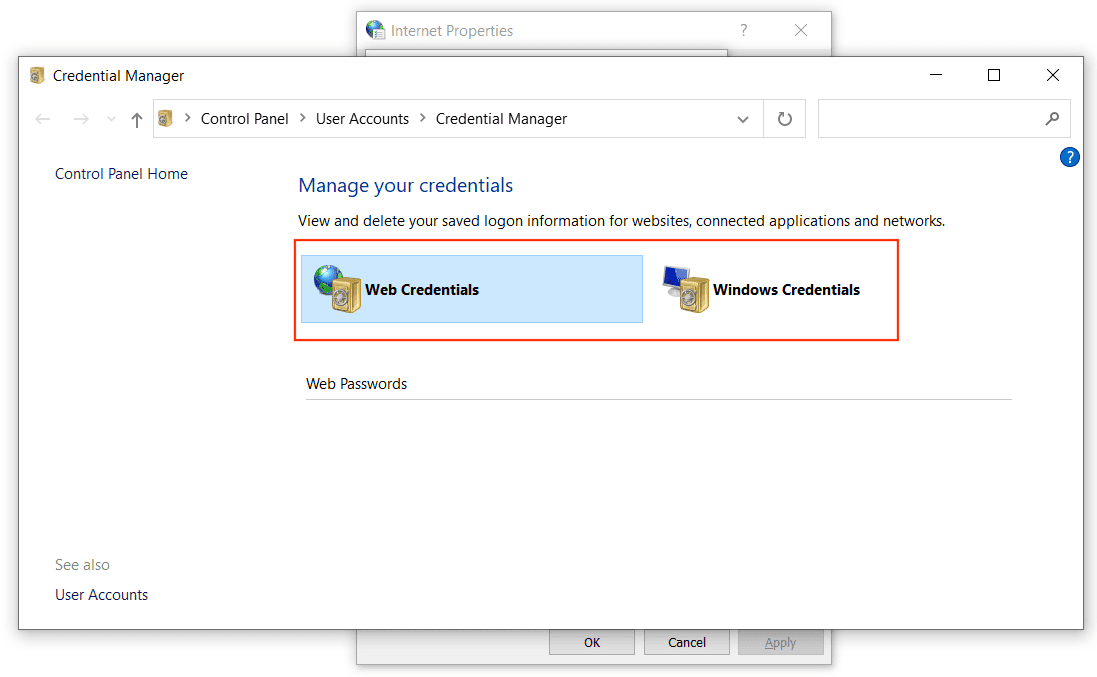Click the address bar refresh icon
The width and height of the screenshot is (1097, 677).
click(784, 118)
